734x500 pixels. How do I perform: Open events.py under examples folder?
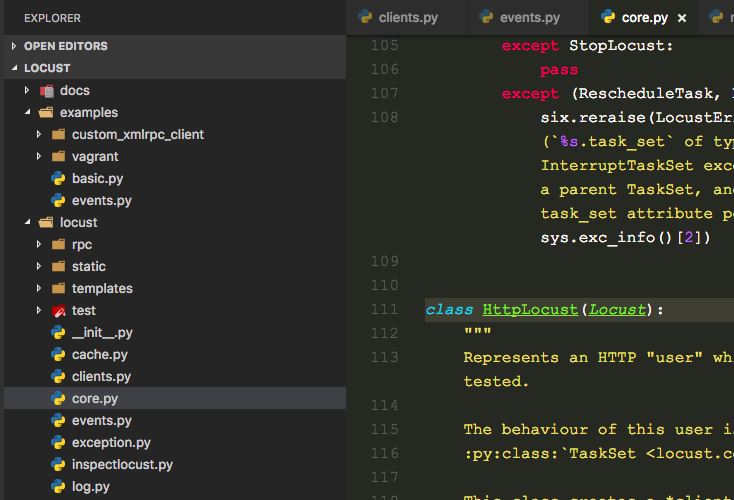175,200
